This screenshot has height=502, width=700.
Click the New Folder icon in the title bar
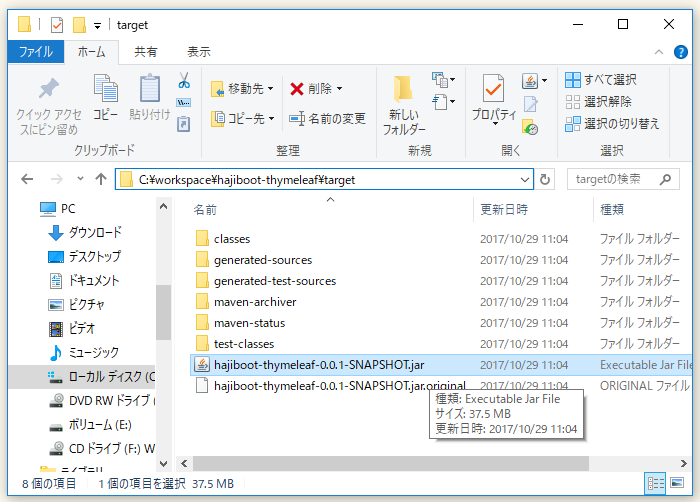tap(79, 25)
